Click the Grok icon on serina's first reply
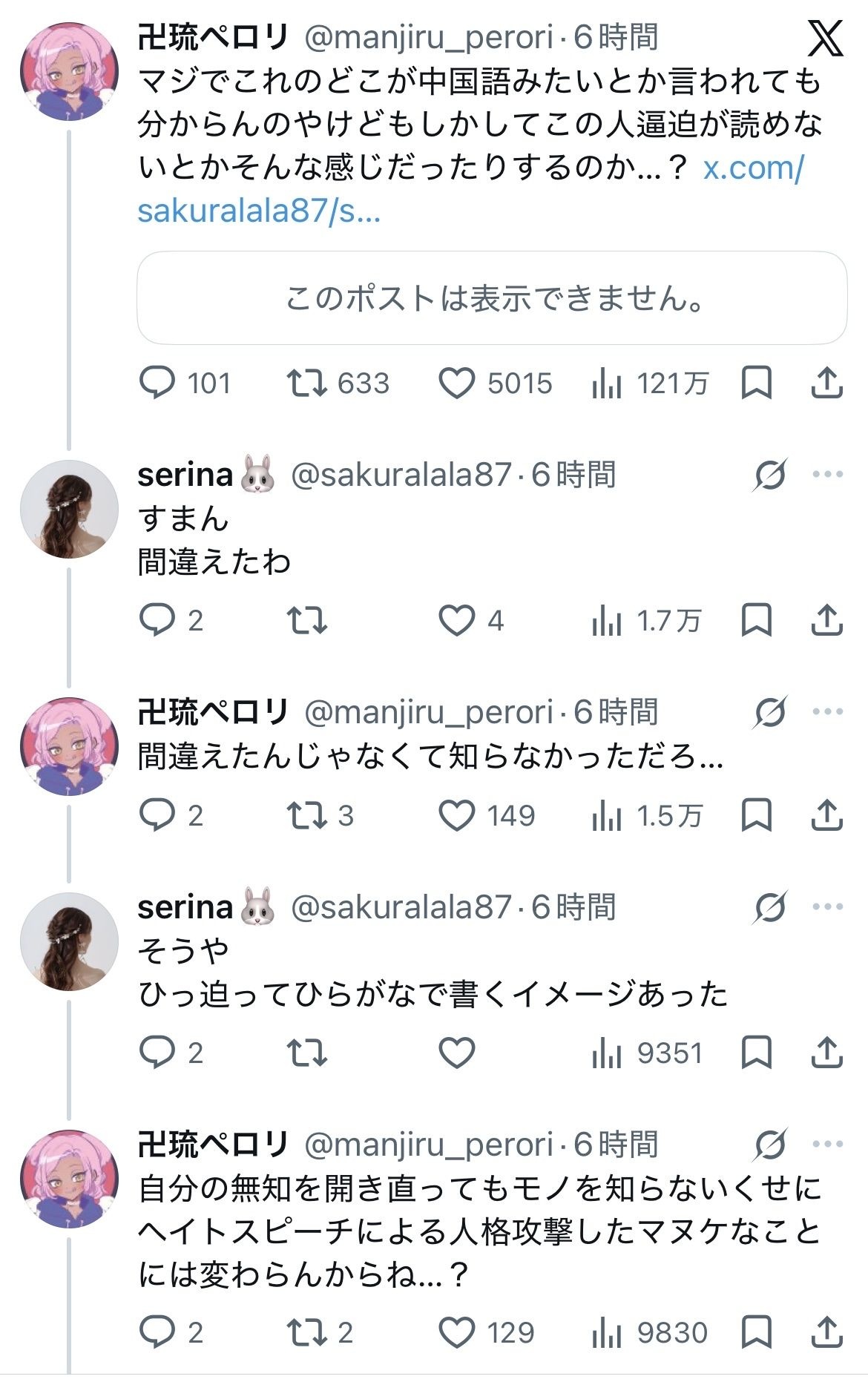The image size is (868, 1379). pyautogui.click(x=770, y=475)
